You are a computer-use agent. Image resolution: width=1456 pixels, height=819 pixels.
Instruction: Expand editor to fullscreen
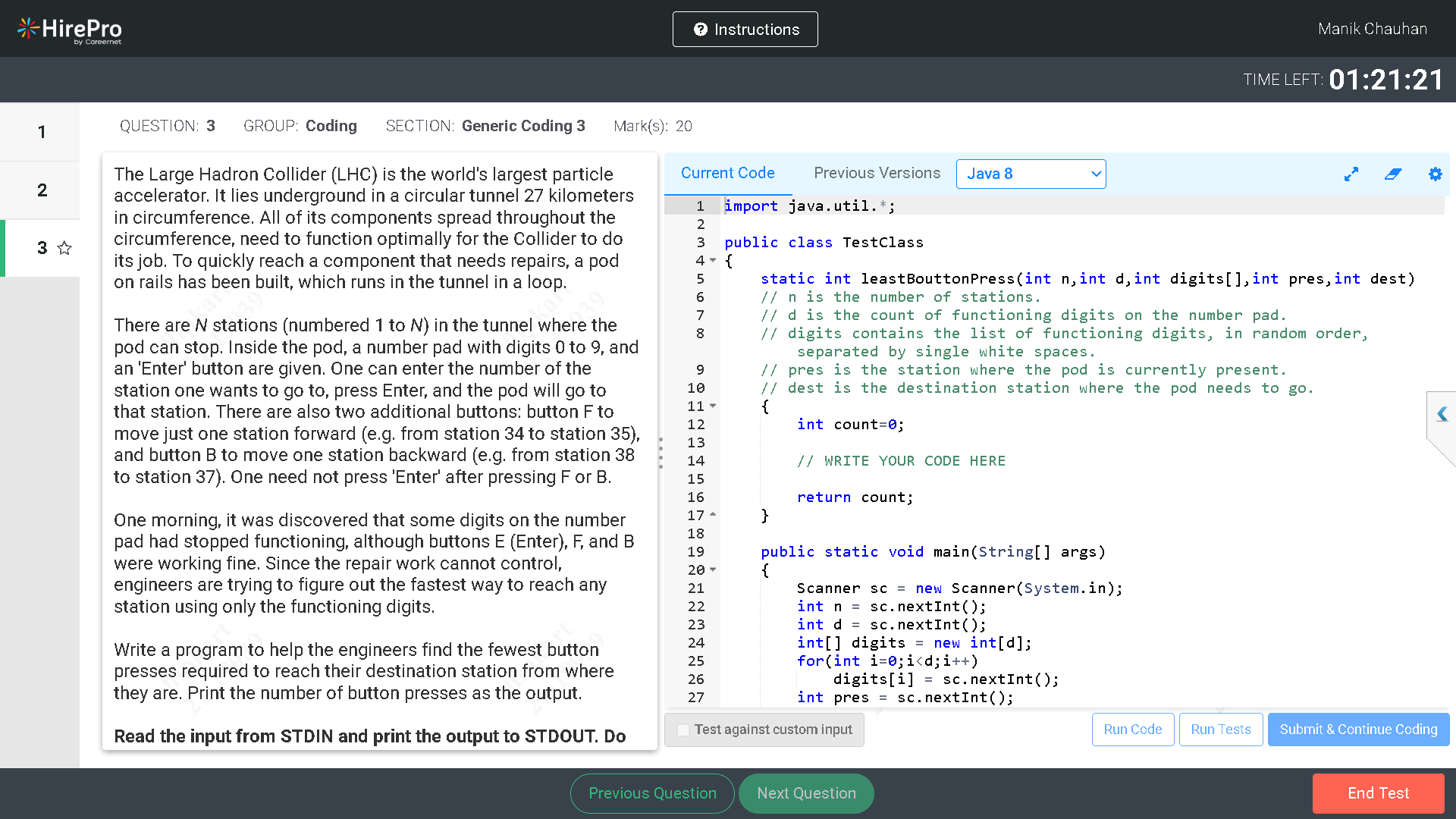pyautogui.click(x=1351, y=174)
